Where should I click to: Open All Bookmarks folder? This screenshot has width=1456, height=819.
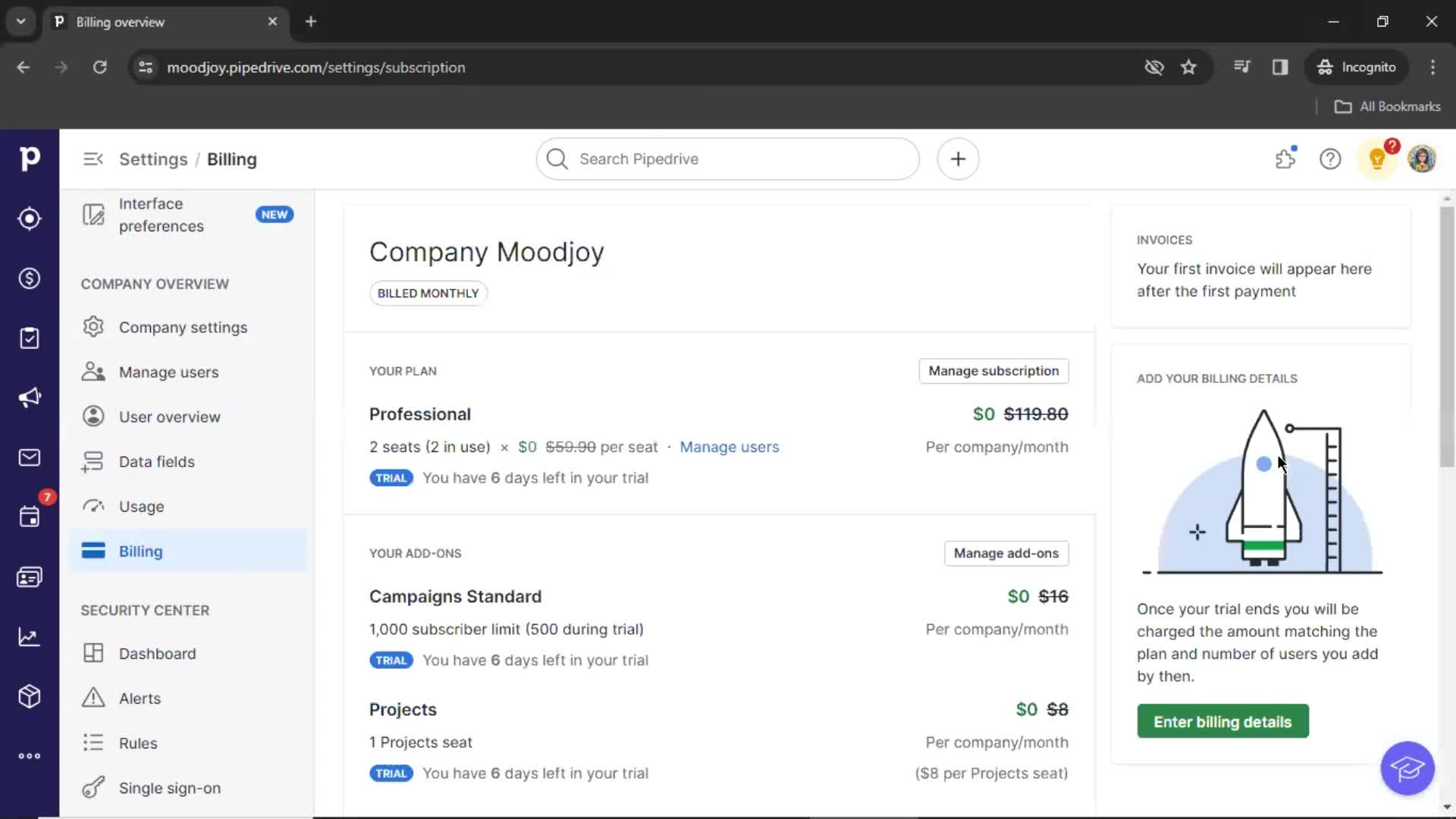1387,107
